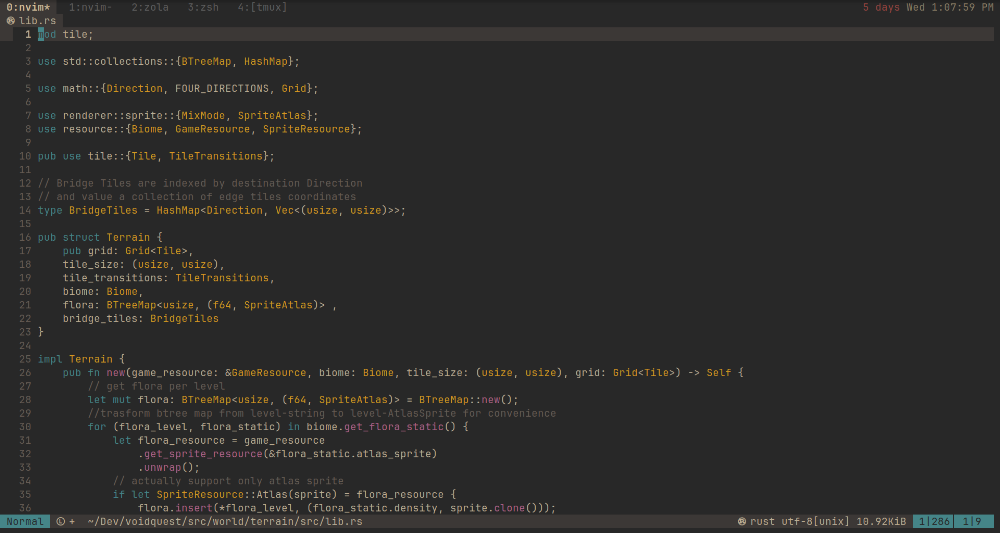This screenshot has height=533, width=1000.
Task: Click the clock showing Wed 1:07:59 PM
Action: (950, 7)
